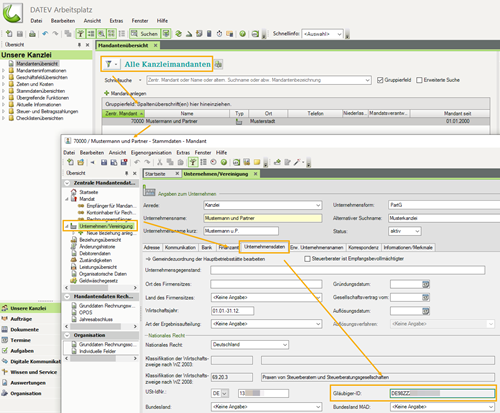Image resolution: width=500 pixels, height=413 pixels.
Task: Open the Extras menu in the Arbeitsplatz
Action: pyautogui.click(x=116, y=21)
